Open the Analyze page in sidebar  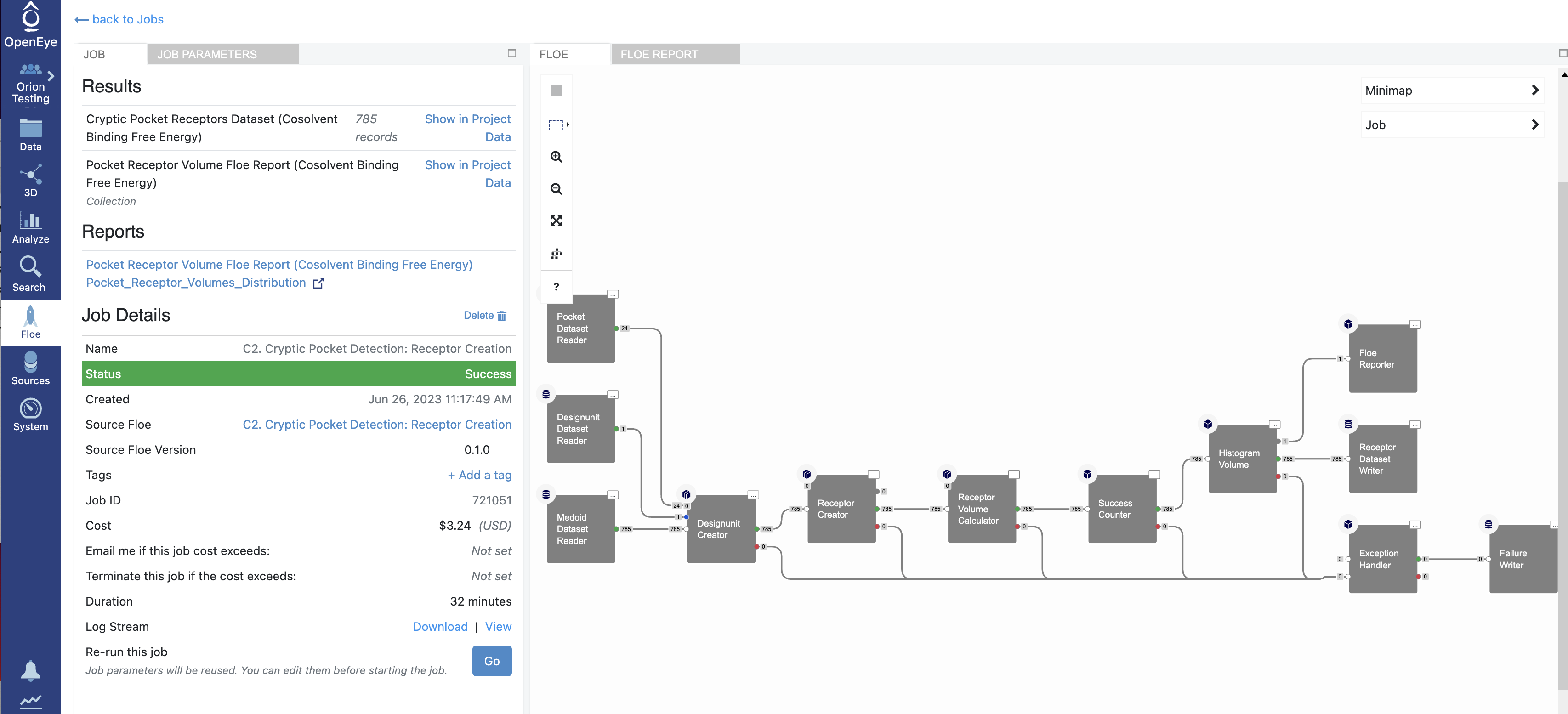click(x=30, y=227)
